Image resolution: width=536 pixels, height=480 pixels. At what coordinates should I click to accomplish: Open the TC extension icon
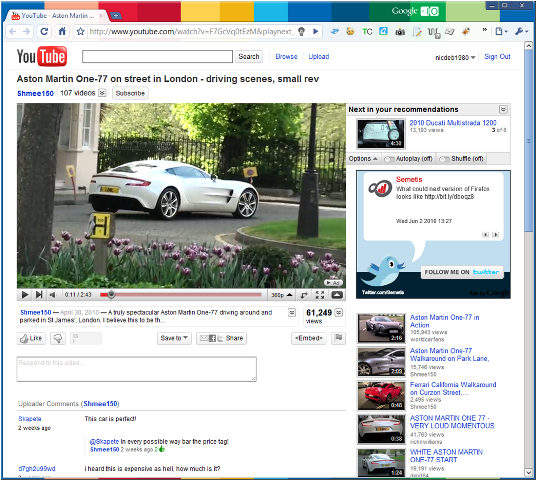[x=367, y=32]
